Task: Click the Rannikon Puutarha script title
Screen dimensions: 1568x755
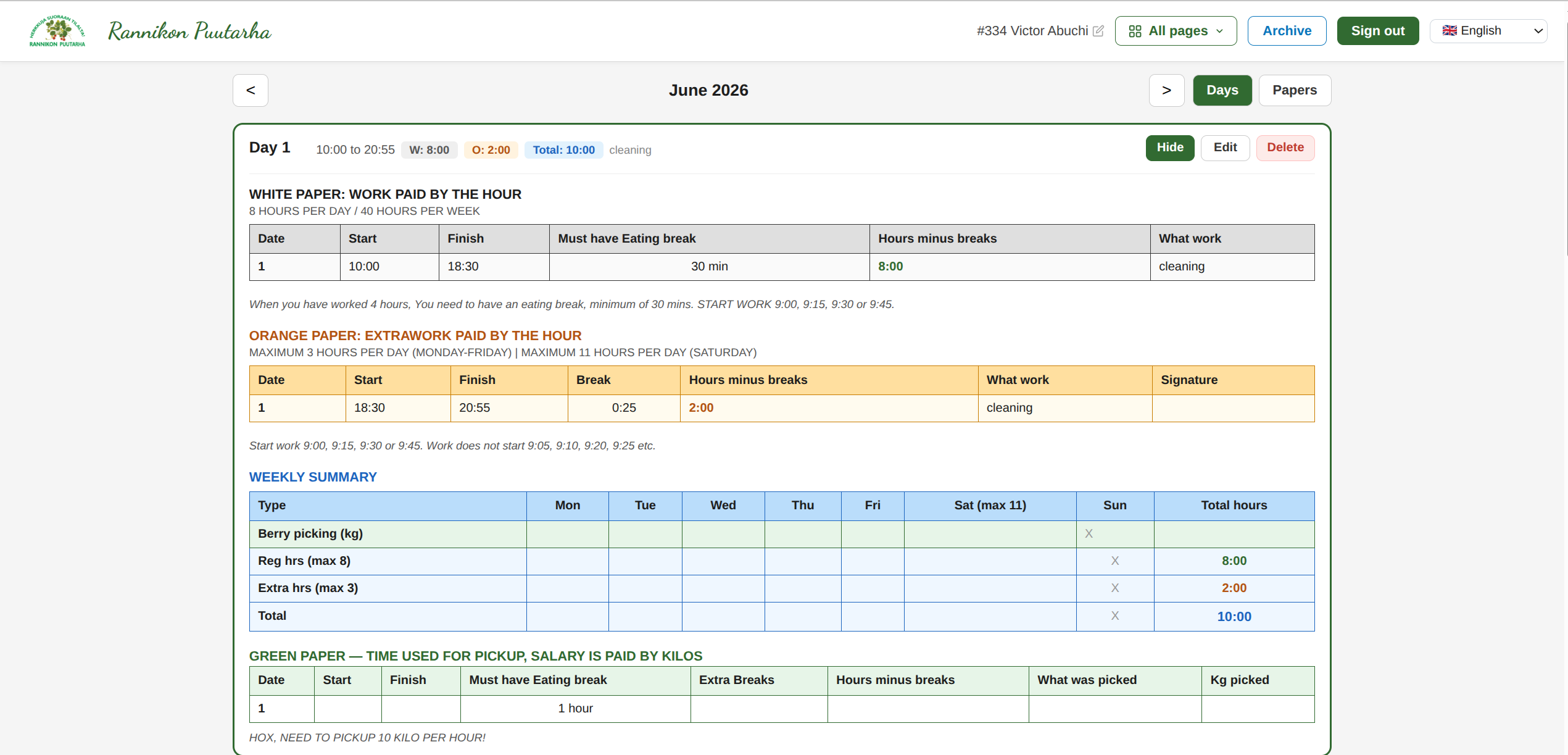Action: pos(189,31)
